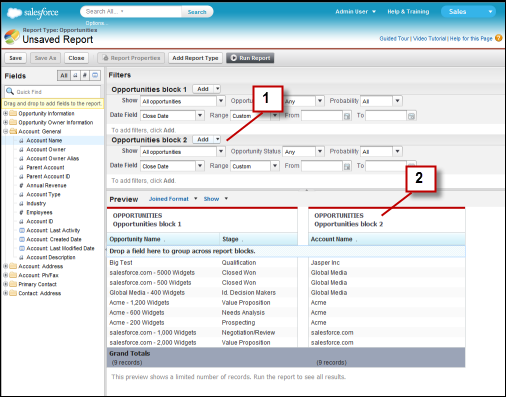Click the Salesforce cloud logo
506x397 pixels.
pyautogui.click(x=15, y=13)
